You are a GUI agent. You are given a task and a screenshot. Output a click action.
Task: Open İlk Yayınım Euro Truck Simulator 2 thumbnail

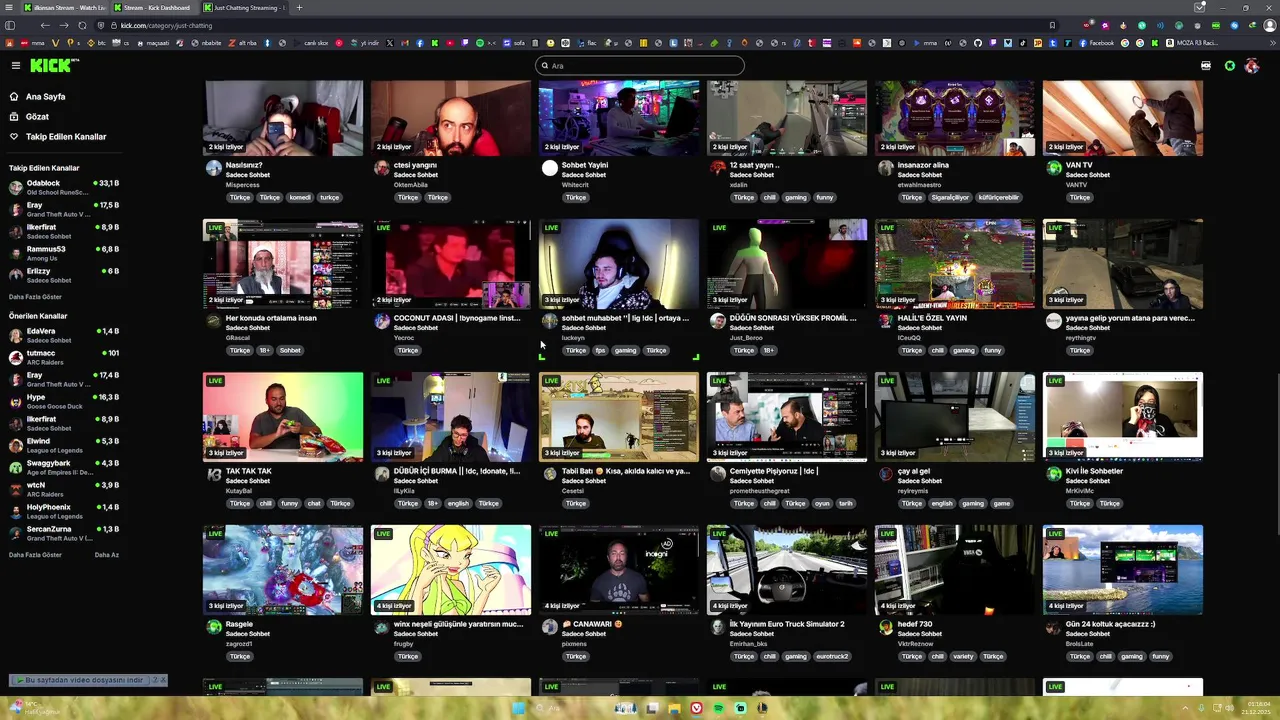point(787,569)
